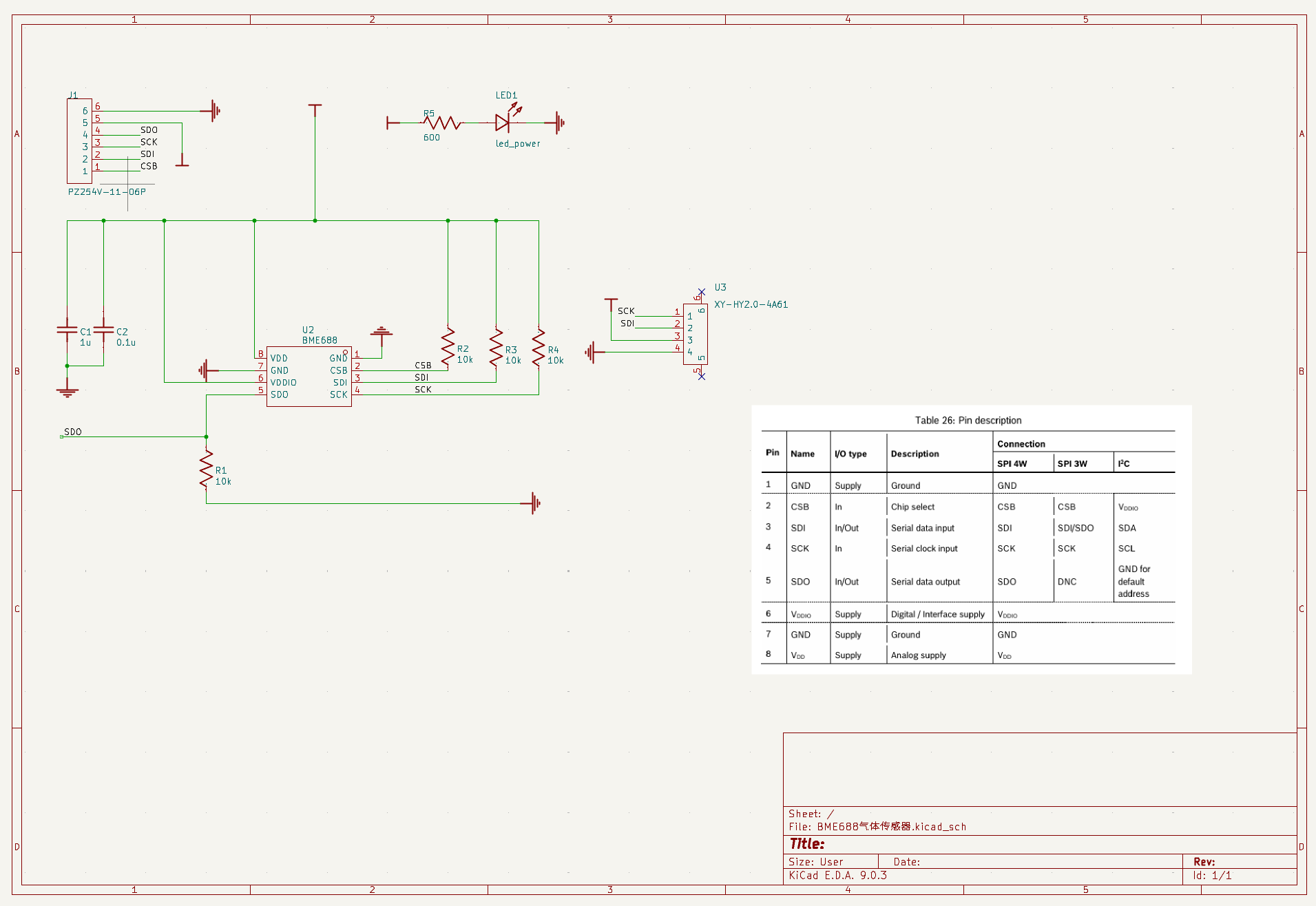Click the XY-HY2.0-4A61 value text
1316x906 pixels.
(751, 304)
